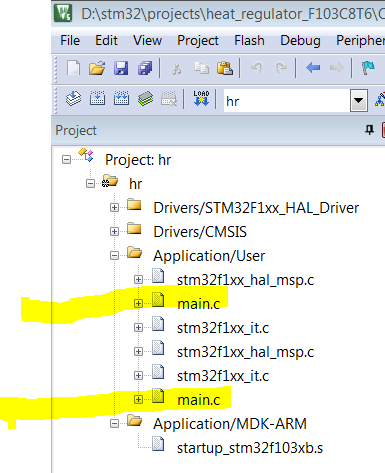This screenshot has width=385, height=473.
Task: Expand the Drivers/CMSIS group
Action: (x=114, y=232)
